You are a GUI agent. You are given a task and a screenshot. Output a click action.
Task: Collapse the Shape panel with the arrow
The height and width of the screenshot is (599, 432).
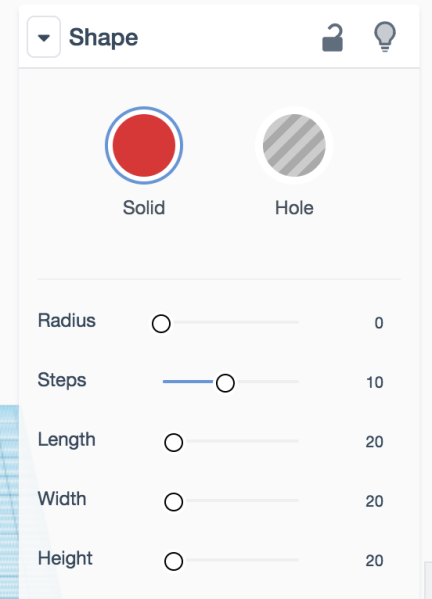point(44,37)
